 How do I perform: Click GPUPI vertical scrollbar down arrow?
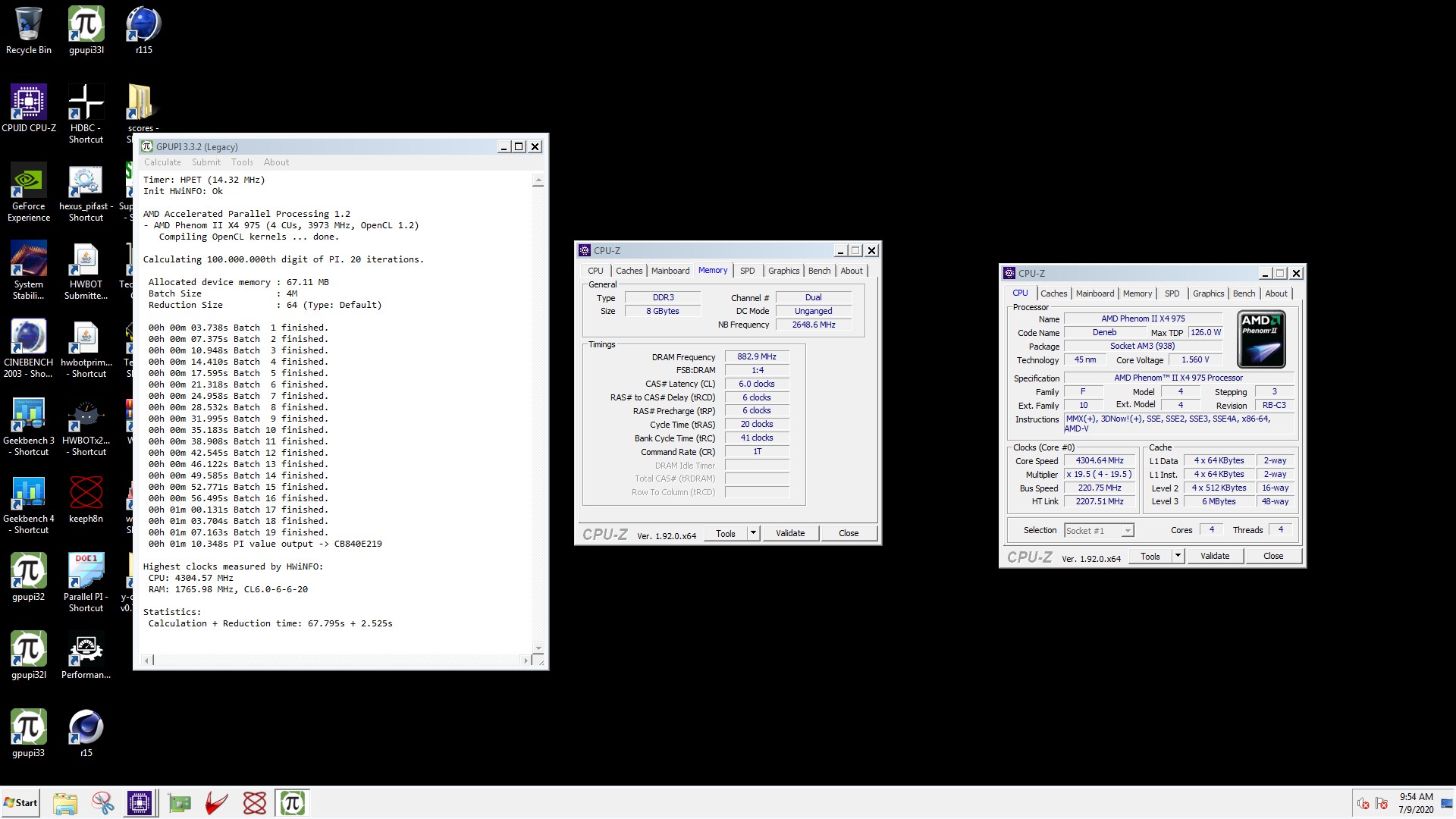[x=538, y=648]
